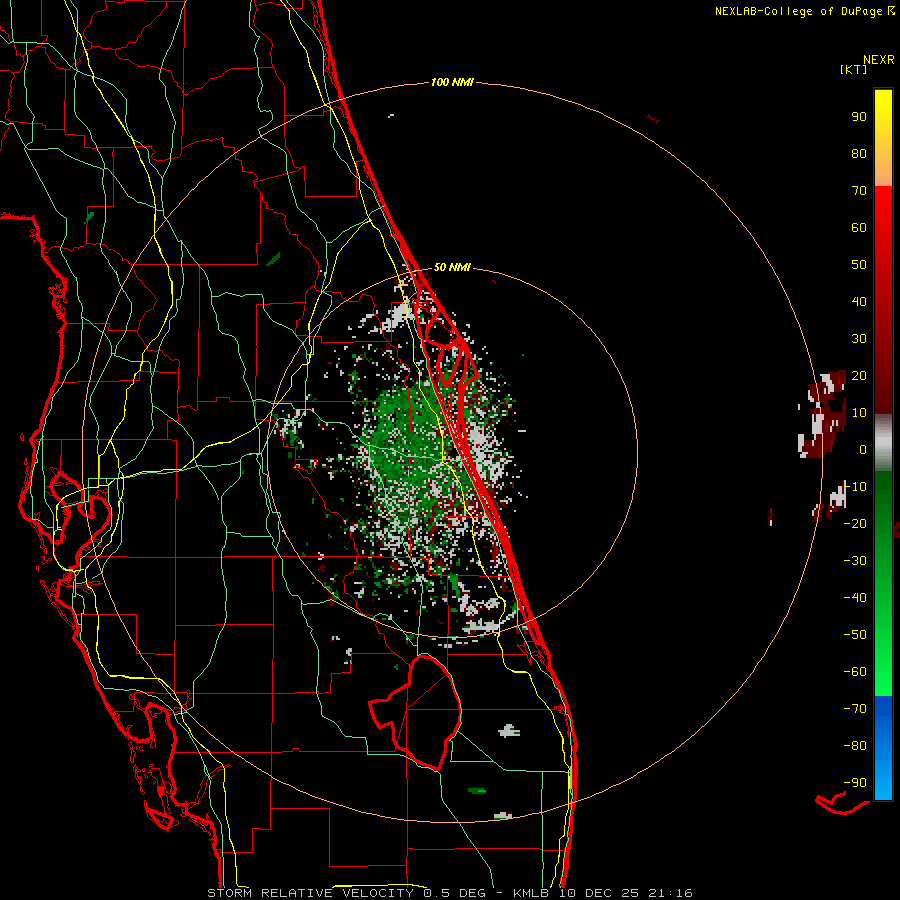Click the -20 tick on the velocity scale
The image size is (900, 900).
855,523
